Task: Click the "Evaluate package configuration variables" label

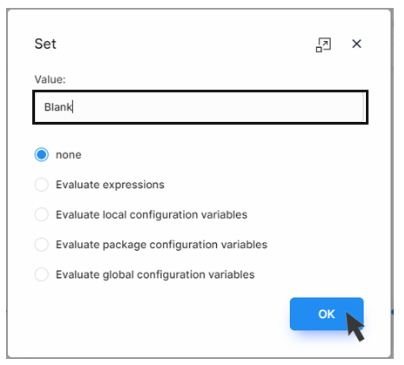Action: (161, 245)
